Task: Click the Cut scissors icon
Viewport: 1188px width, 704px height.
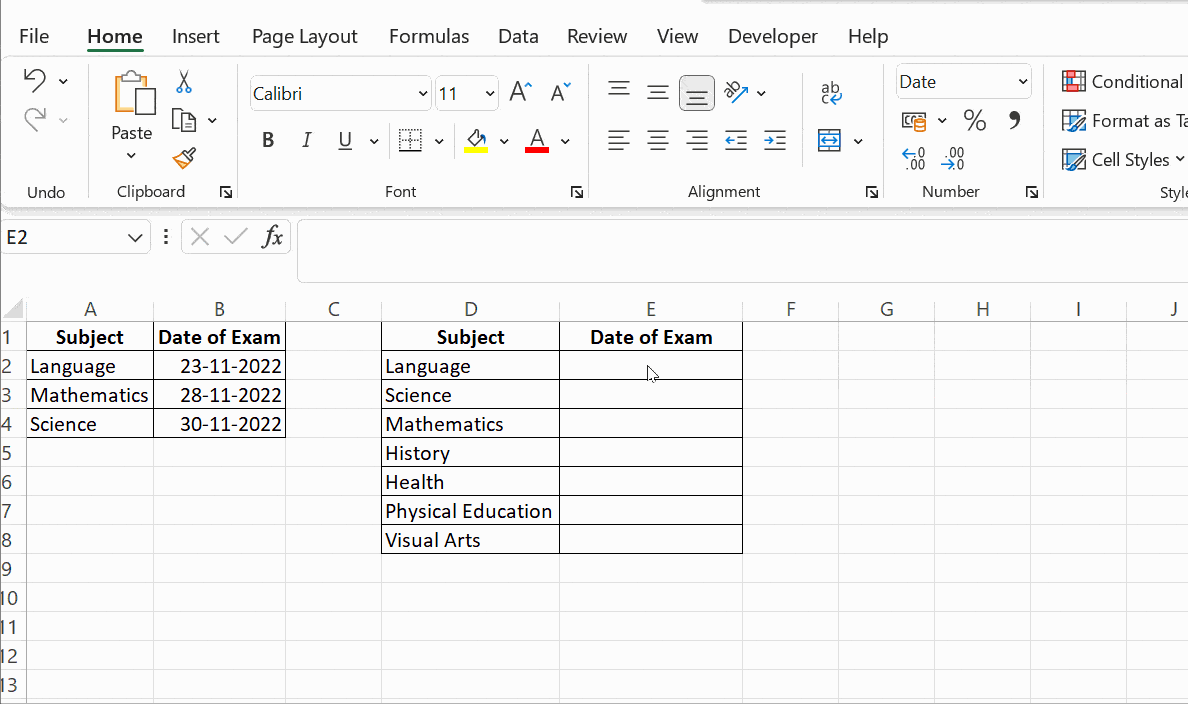Action: 184,82
